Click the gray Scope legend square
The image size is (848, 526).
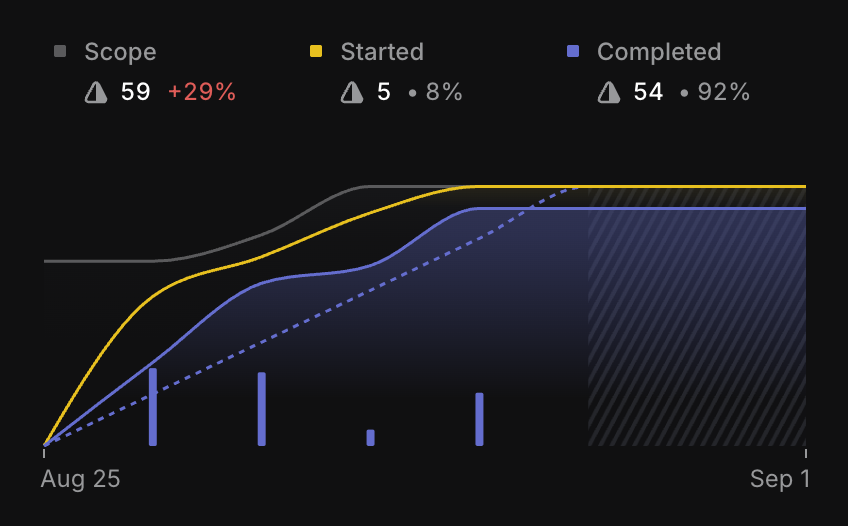(60, 51)
